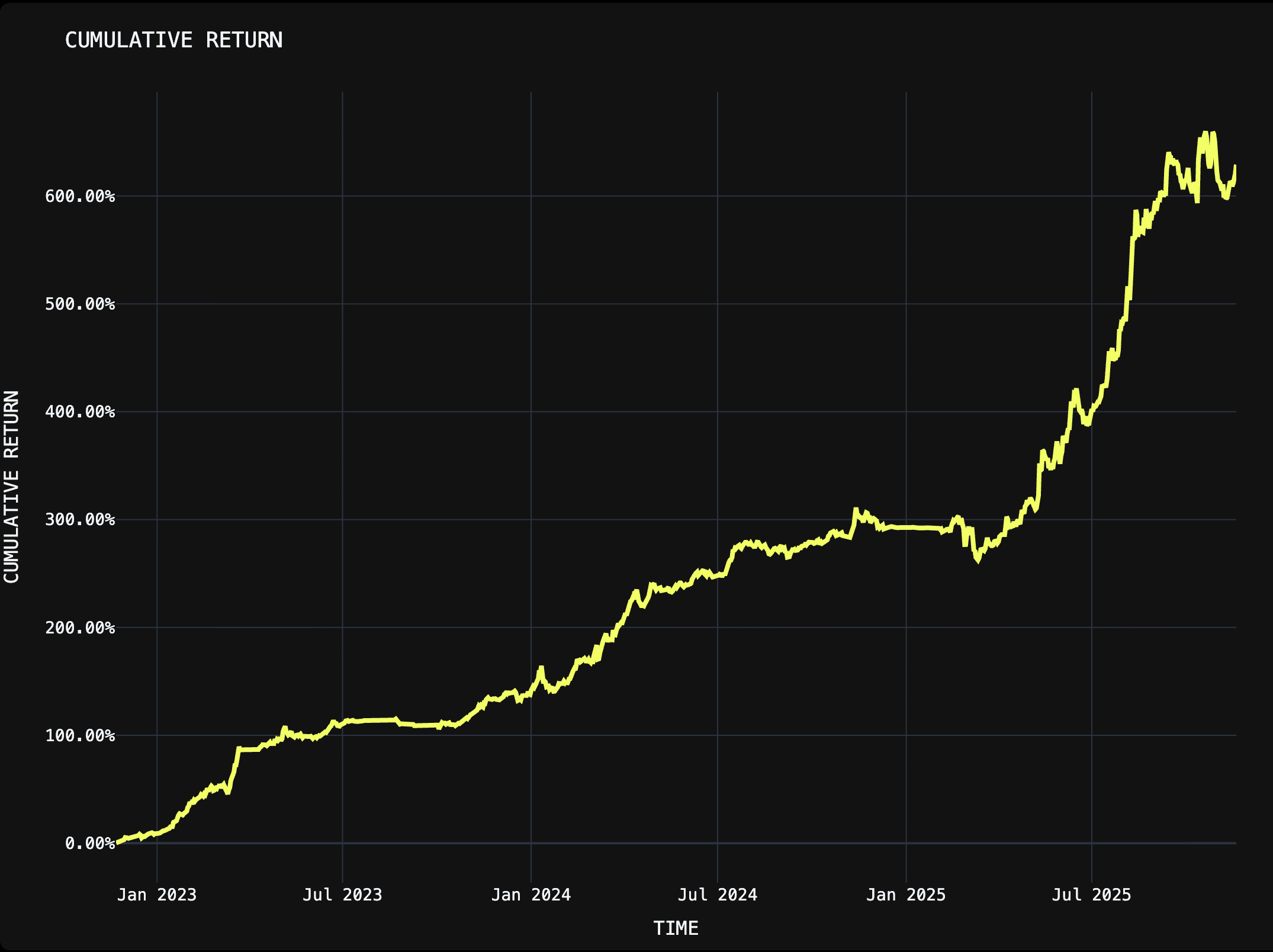Click the yellow line's rightmost endpoint
This screenshot has height=952, width=1273.
tap(1235, 166)
